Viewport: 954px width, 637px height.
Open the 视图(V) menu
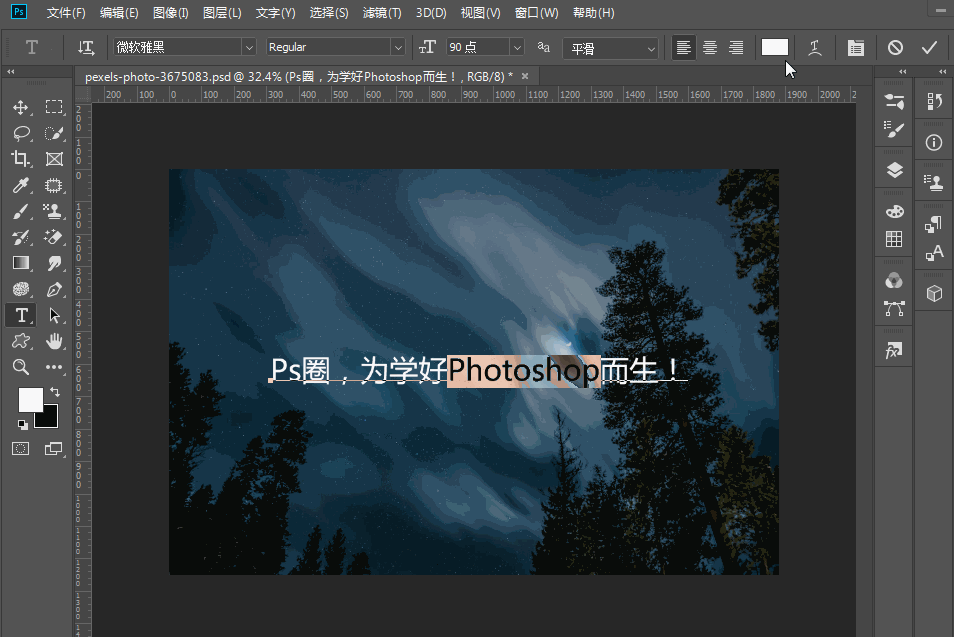pos(480,13)
